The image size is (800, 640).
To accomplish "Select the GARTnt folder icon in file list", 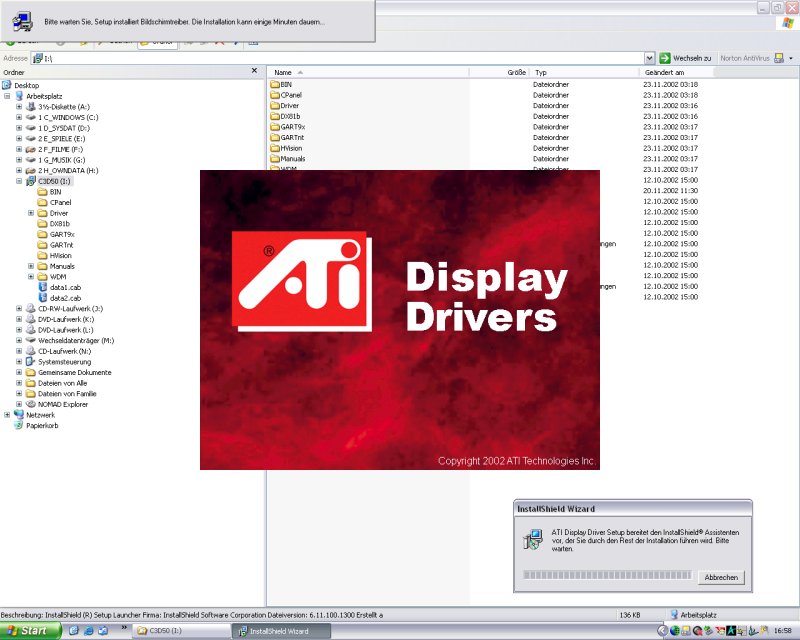I will [x=275, y=137].
